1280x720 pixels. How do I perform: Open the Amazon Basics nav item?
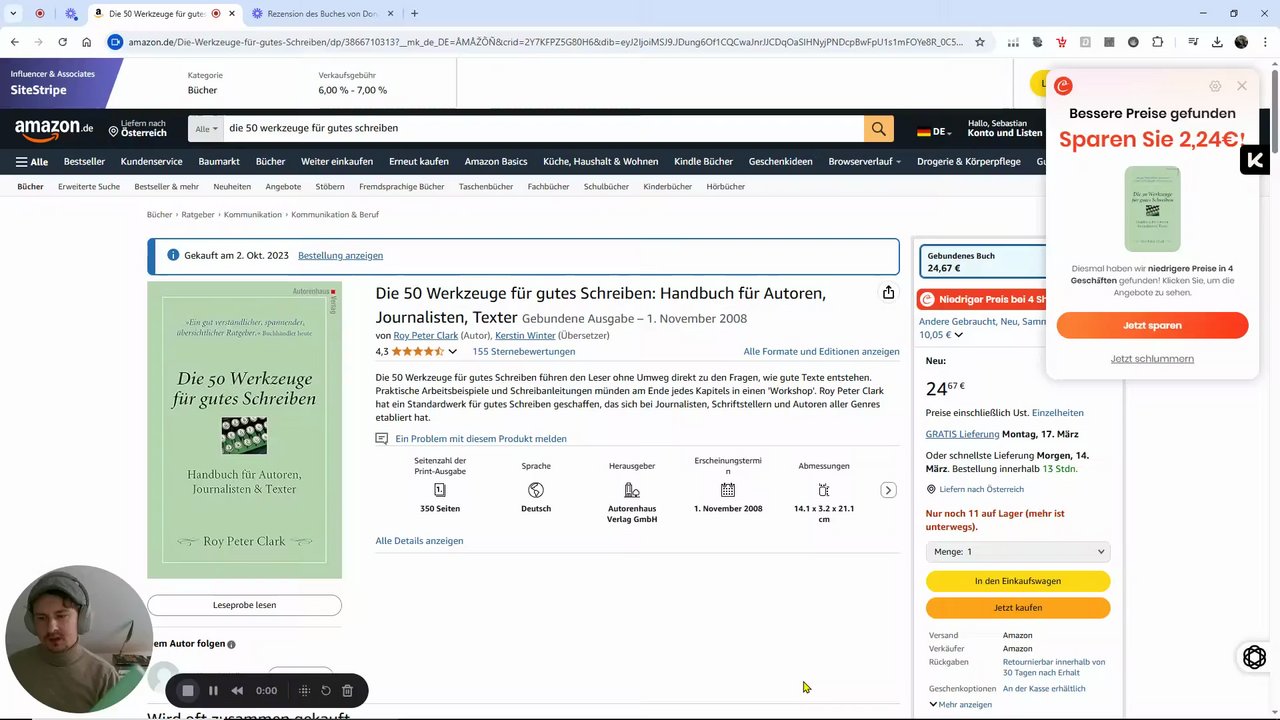click(x=496, y=162)
